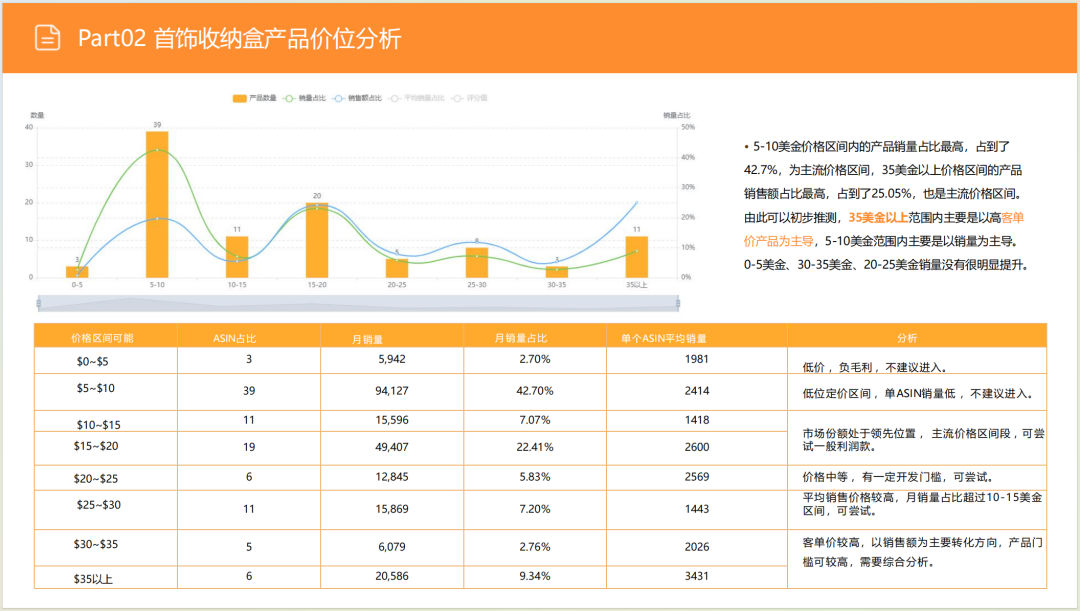Select the 25-30 price range bar

click(x=477, y=262)
